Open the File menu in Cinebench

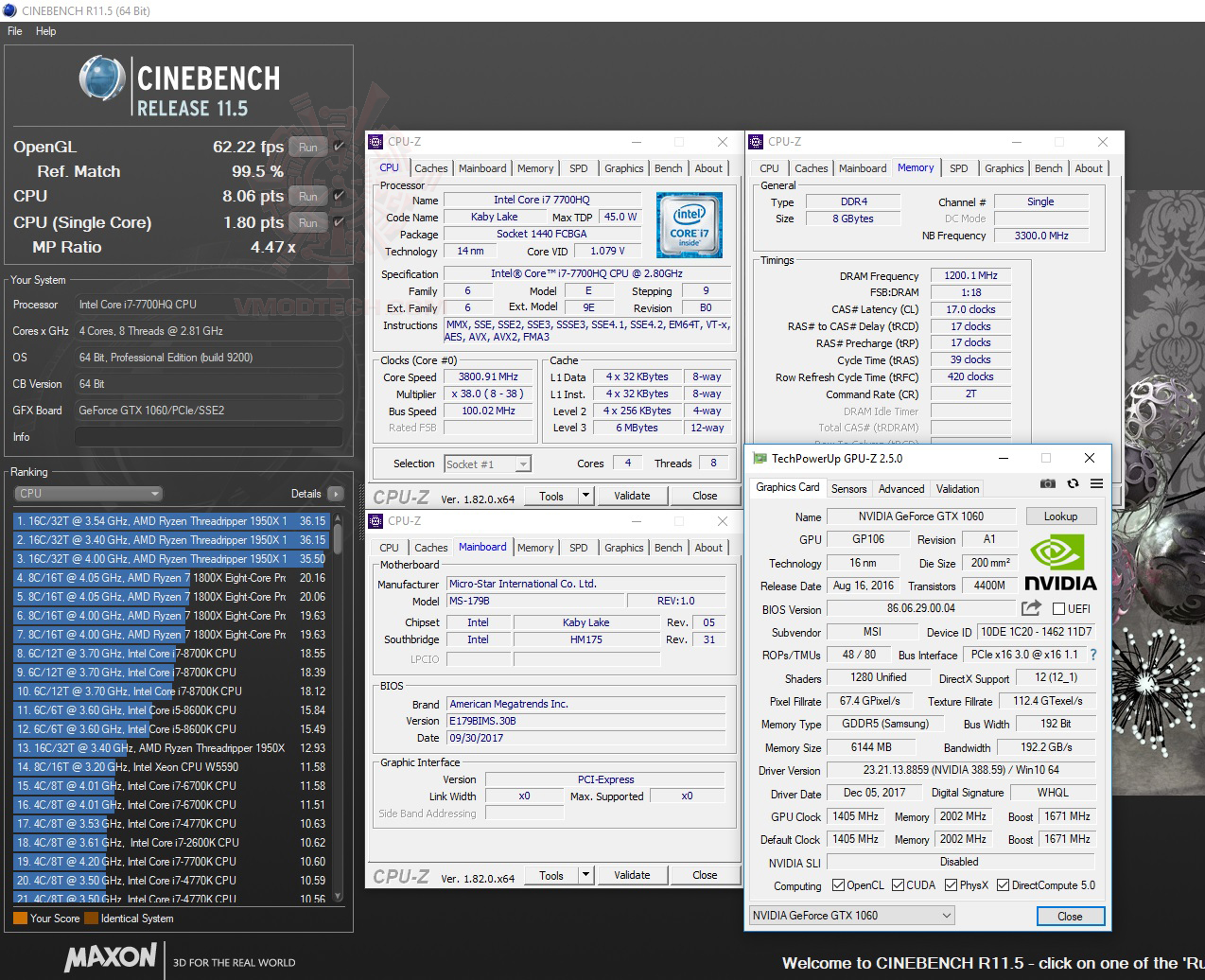click(x=15, y=31)
